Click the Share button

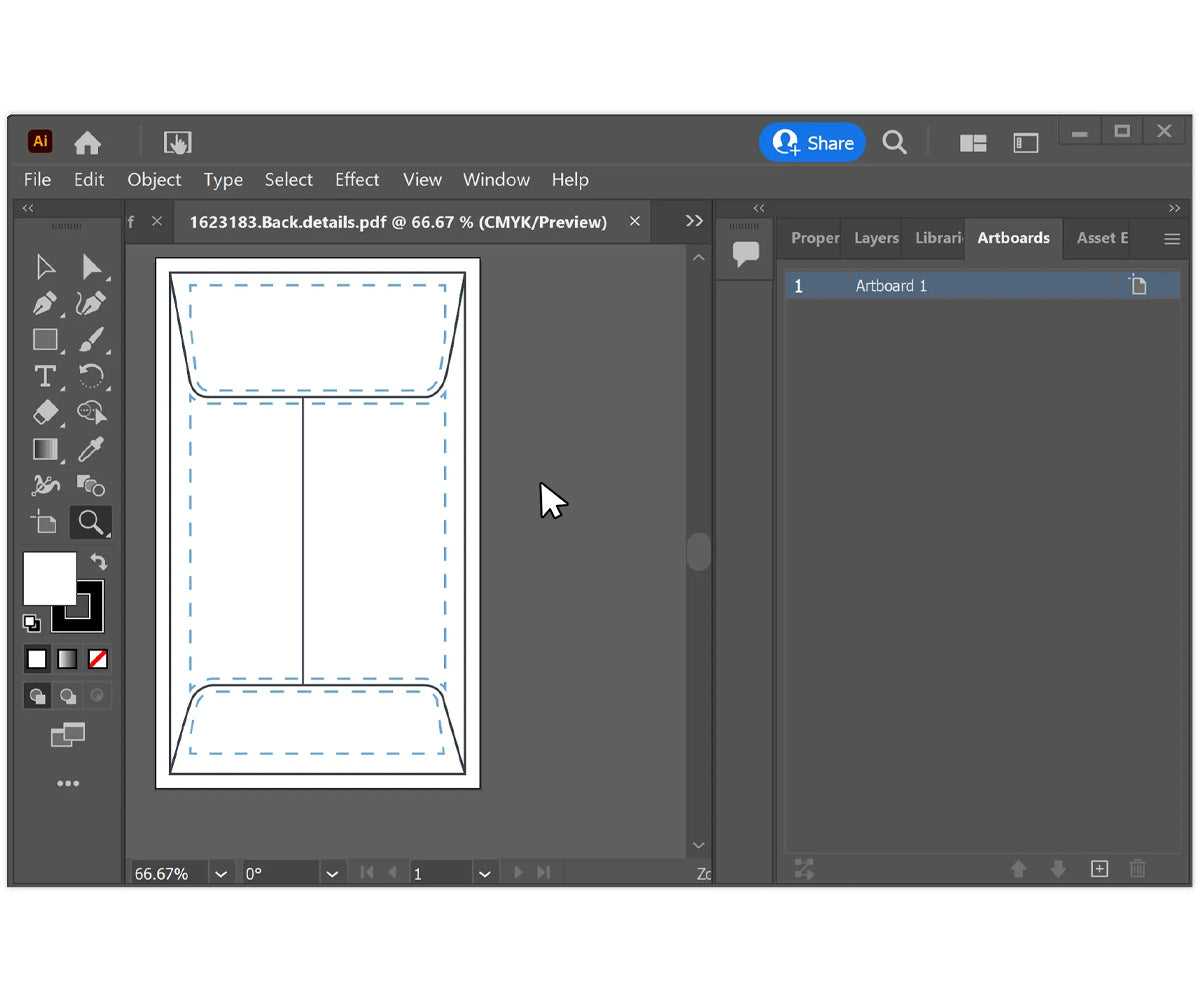(812, 143)
